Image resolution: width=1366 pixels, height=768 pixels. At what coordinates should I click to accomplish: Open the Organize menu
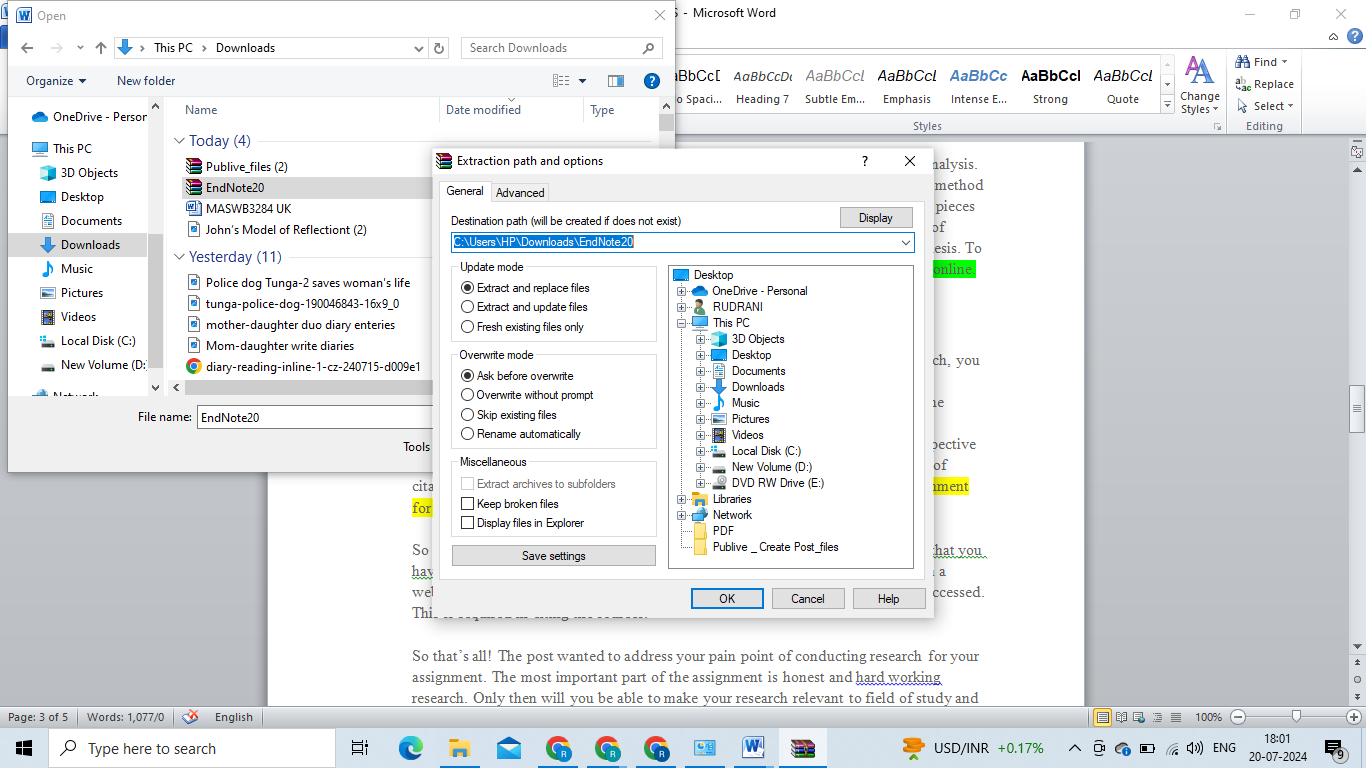pyautogui.click(x=56, y=81)
